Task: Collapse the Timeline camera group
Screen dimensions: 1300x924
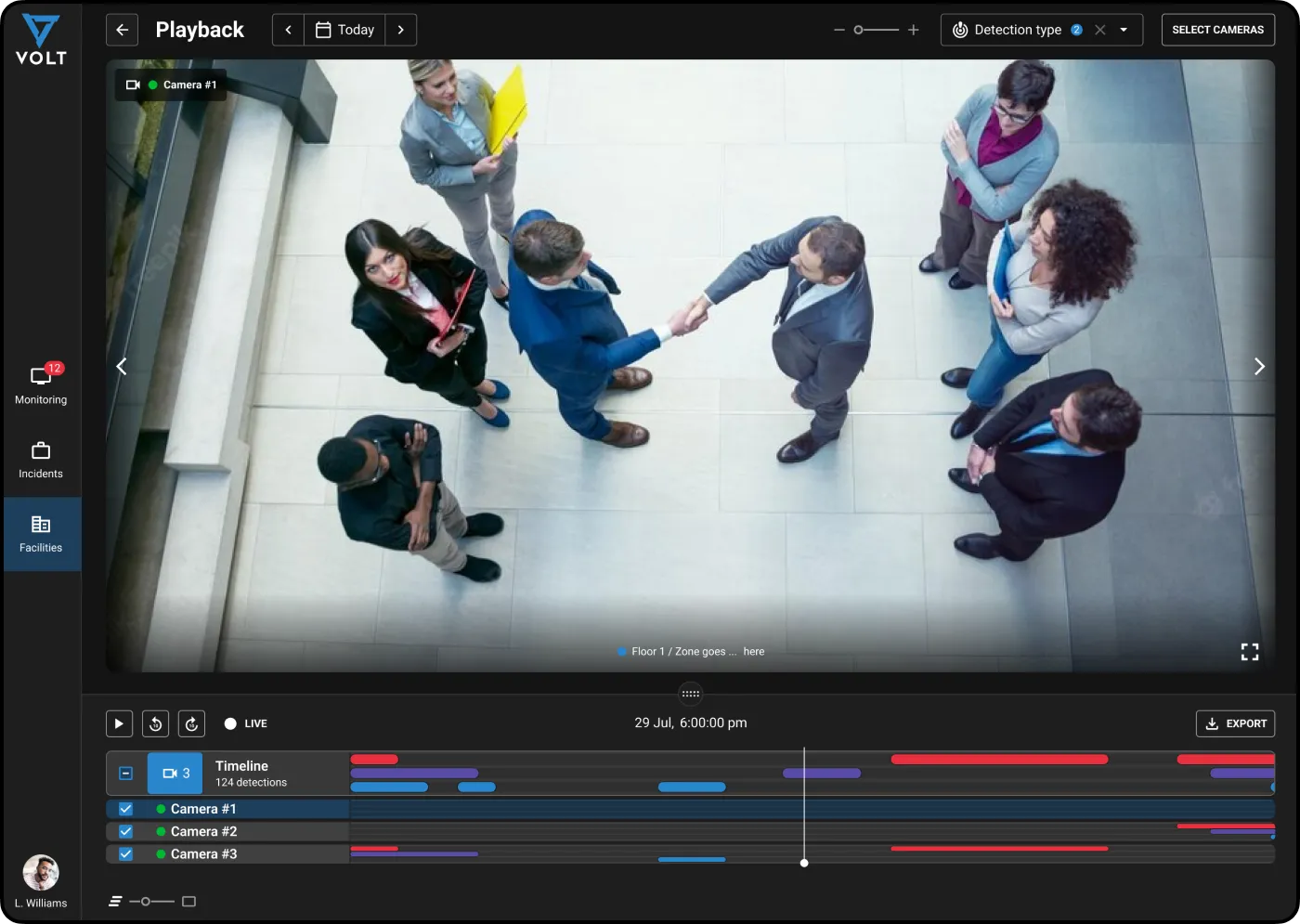Action: click(x=126, y=773)
